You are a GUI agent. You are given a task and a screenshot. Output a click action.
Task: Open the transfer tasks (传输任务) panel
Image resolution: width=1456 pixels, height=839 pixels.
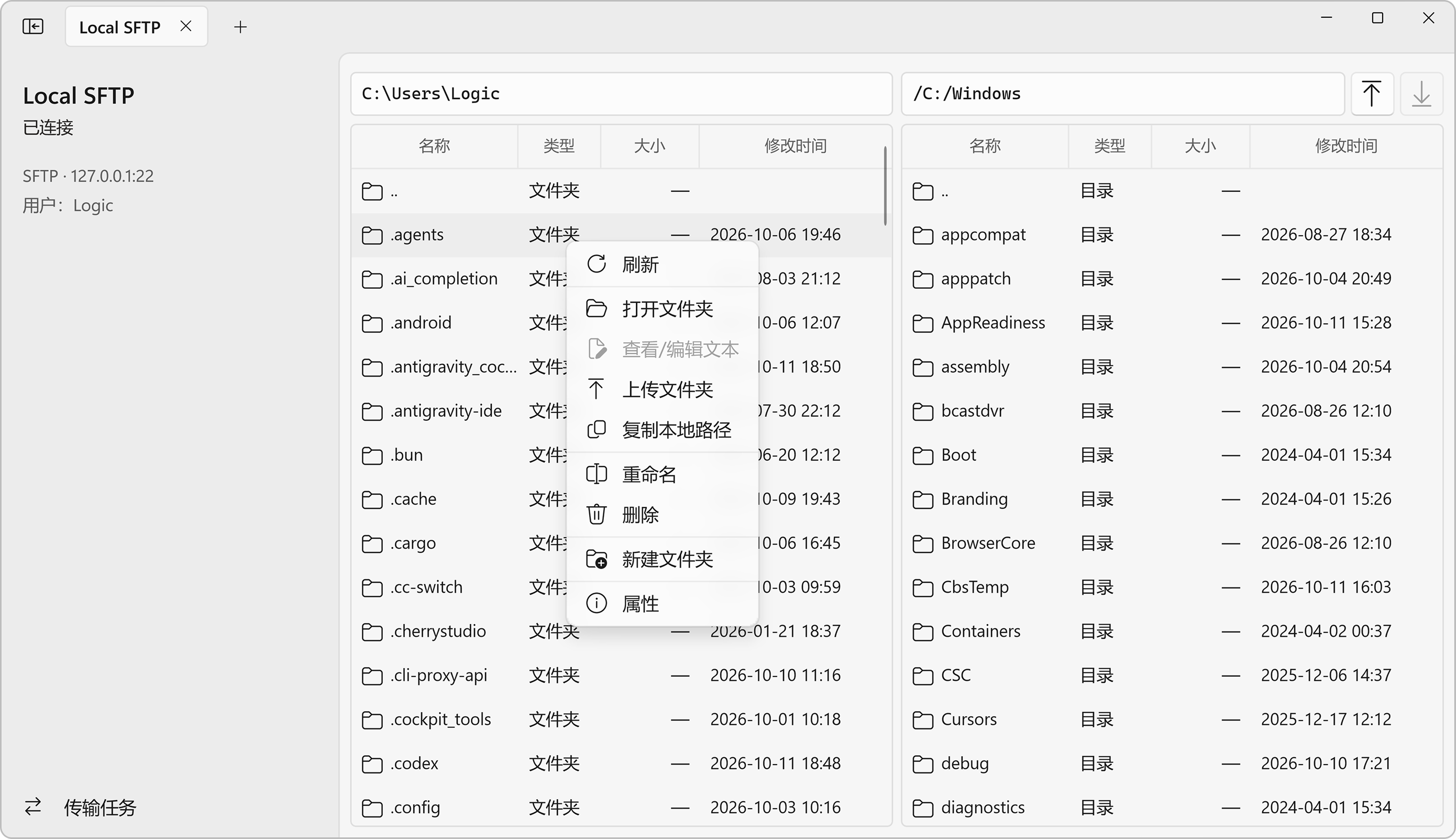coord(80,807)
